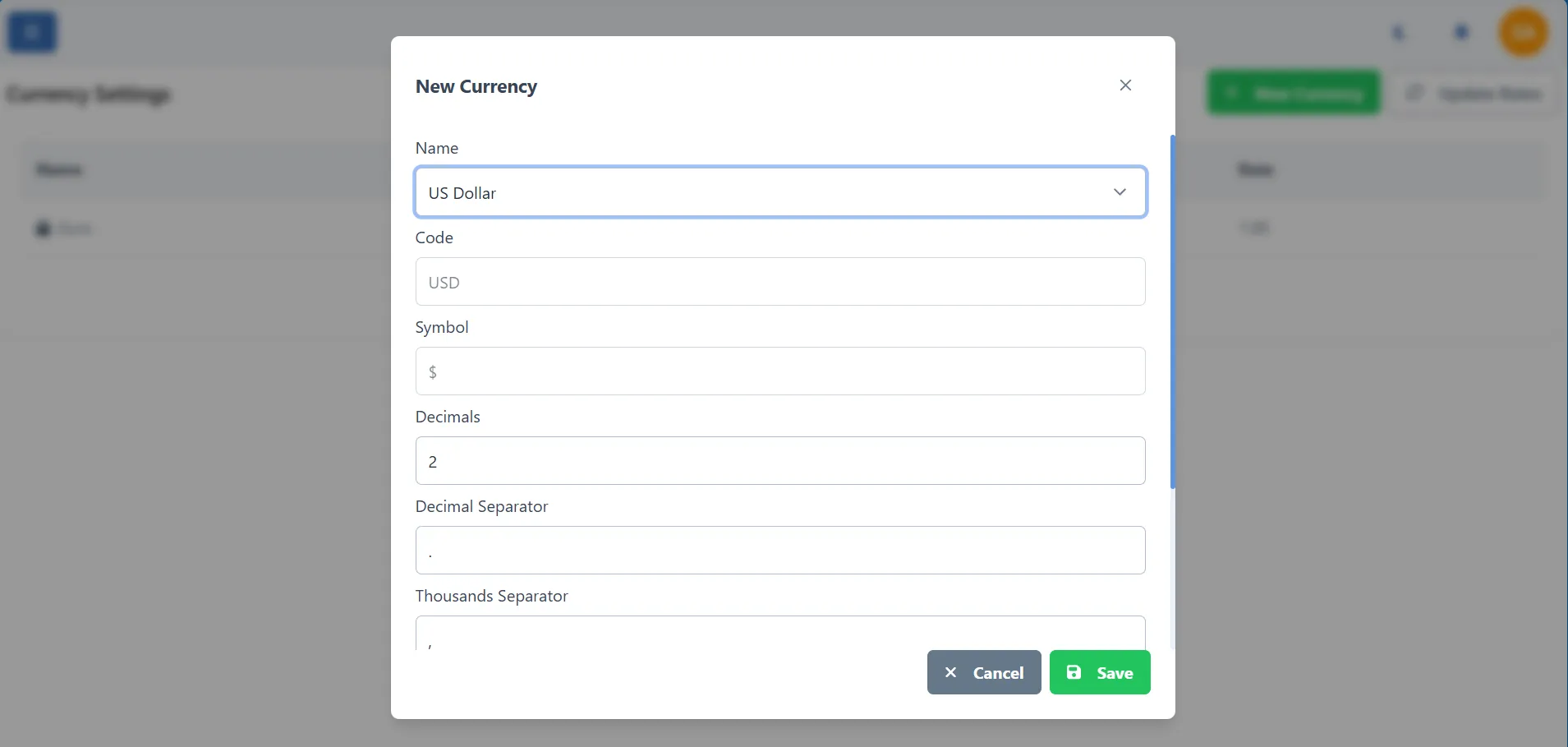The width and height of the screenshot is (1568, 747).
Task: Click the refresh icon on Update Rates
Action: click(x=1415, y=93)
